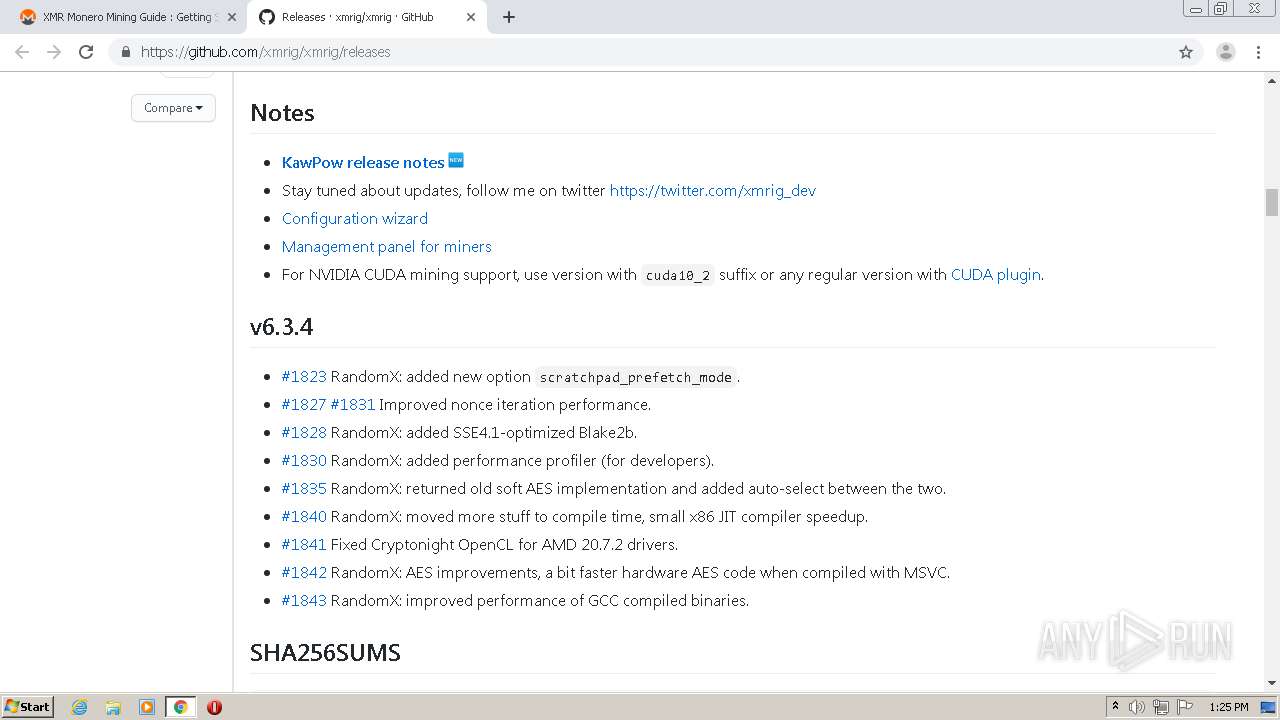This screenshot has width=1280, height=720.
Task: Open pull request #1841
Action: pos(304,544)
